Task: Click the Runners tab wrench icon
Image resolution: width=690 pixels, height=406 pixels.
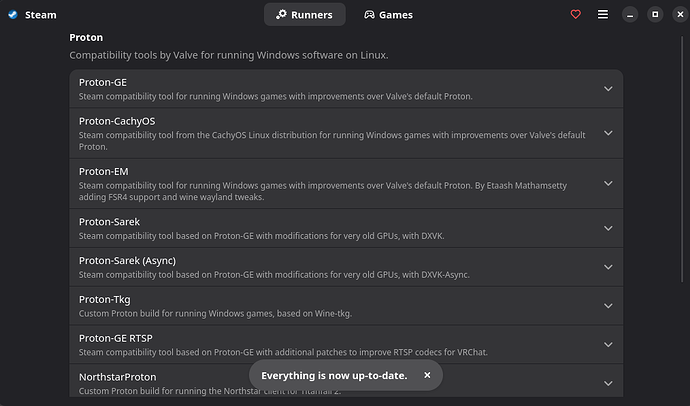Action: click(281, 15)
